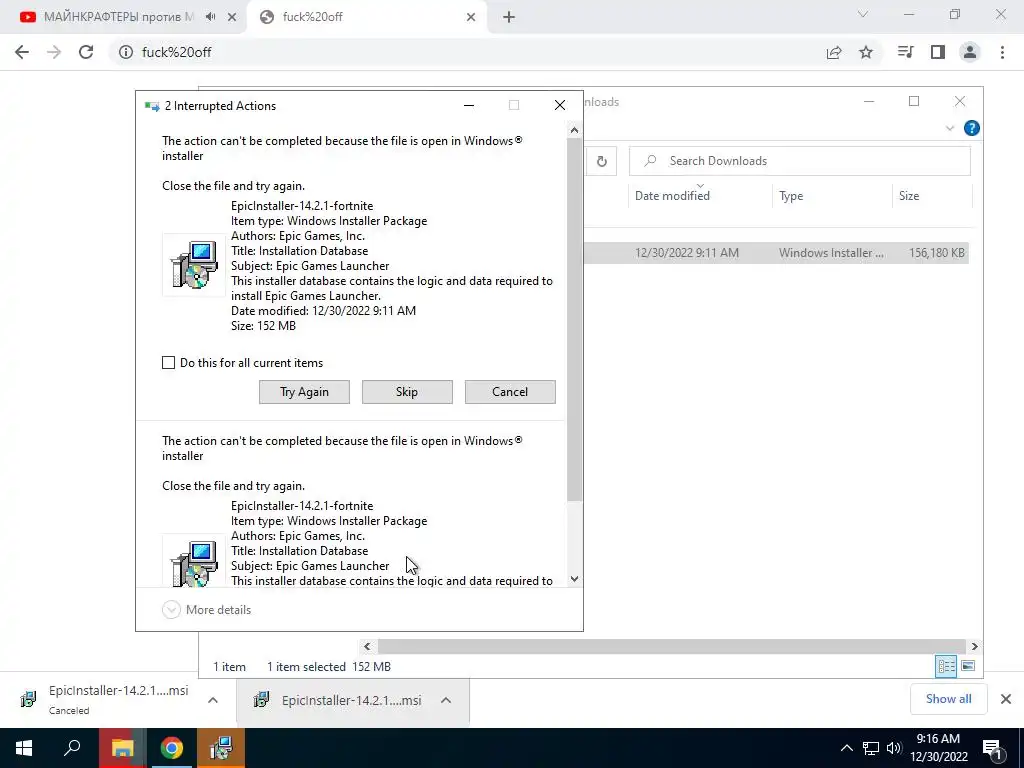This screenshot has height=768, width=1024.
Task: Minimize the Interrupted Actions dialog
Action: [x=468, y=105]
